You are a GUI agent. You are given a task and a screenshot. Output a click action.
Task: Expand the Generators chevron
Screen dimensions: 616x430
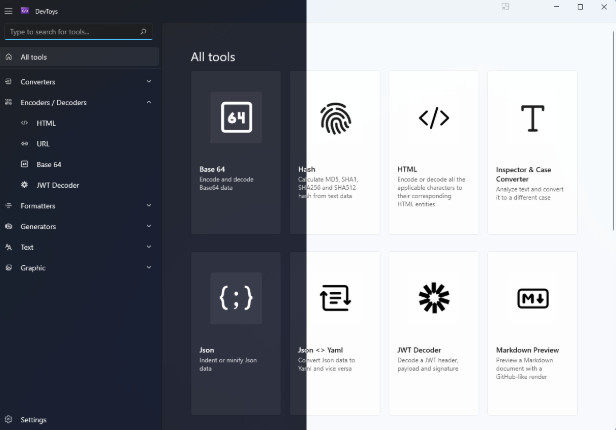coord(149,226)
